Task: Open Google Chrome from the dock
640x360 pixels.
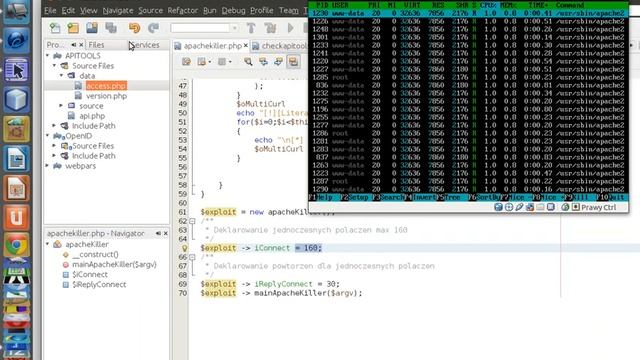Action: 16,245
